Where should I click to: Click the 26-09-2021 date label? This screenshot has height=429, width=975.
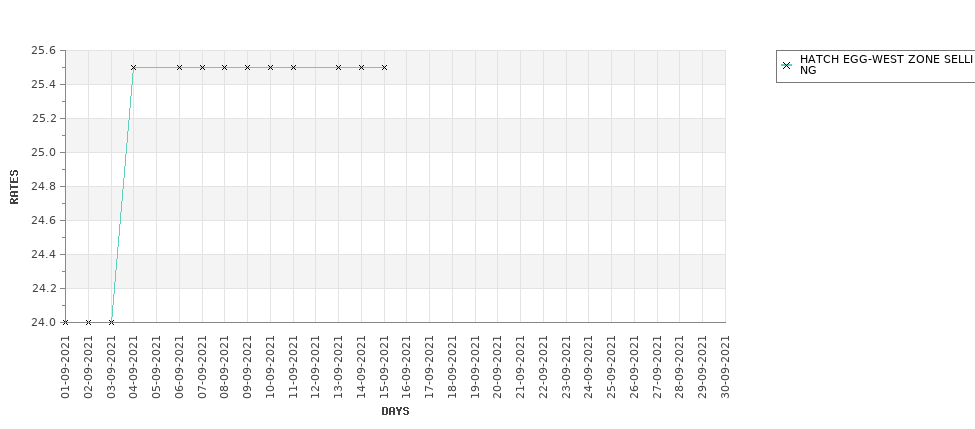(634, 367)
